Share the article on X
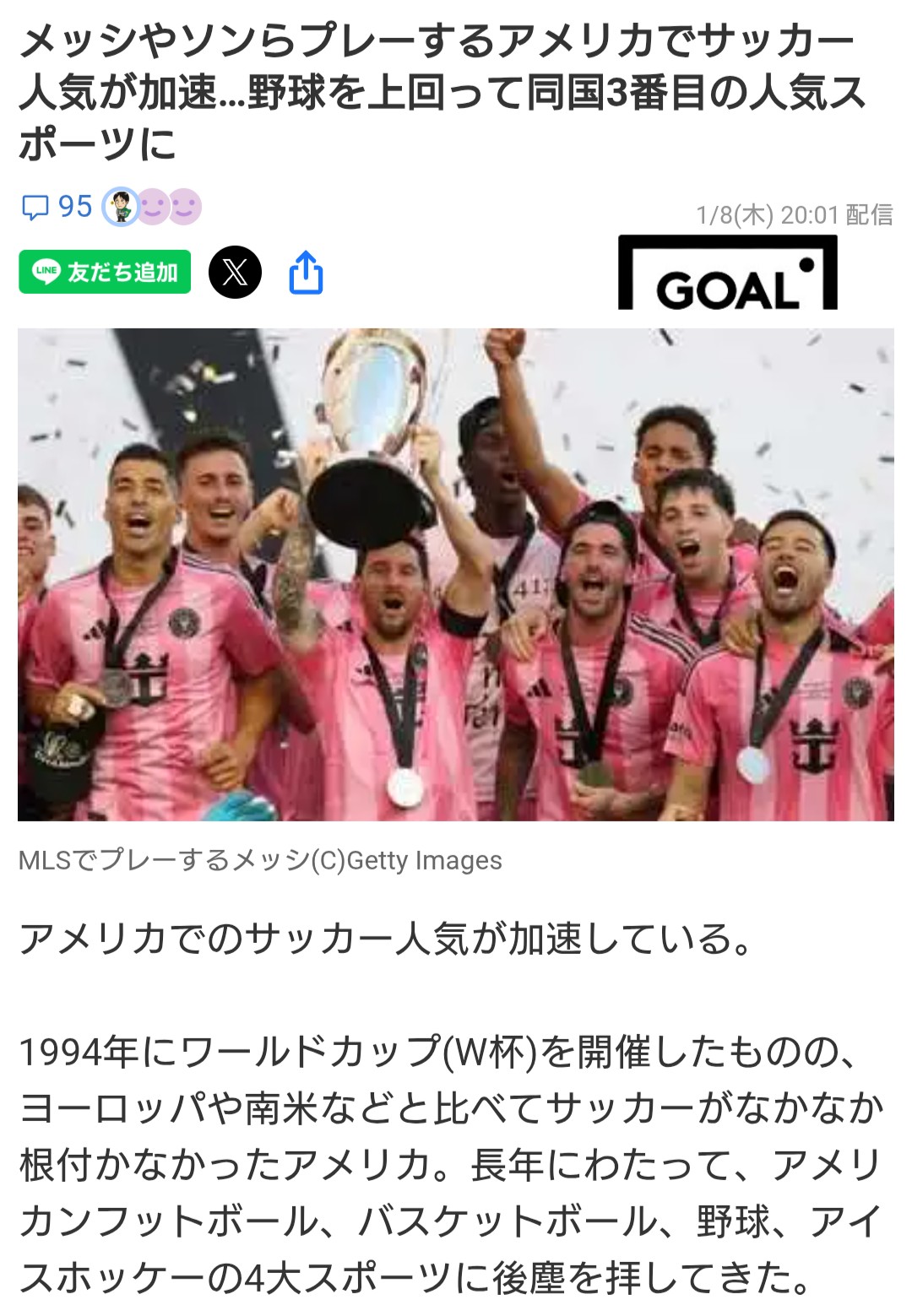This screenshot has height=1316, width=912. [x=235, y=272]
